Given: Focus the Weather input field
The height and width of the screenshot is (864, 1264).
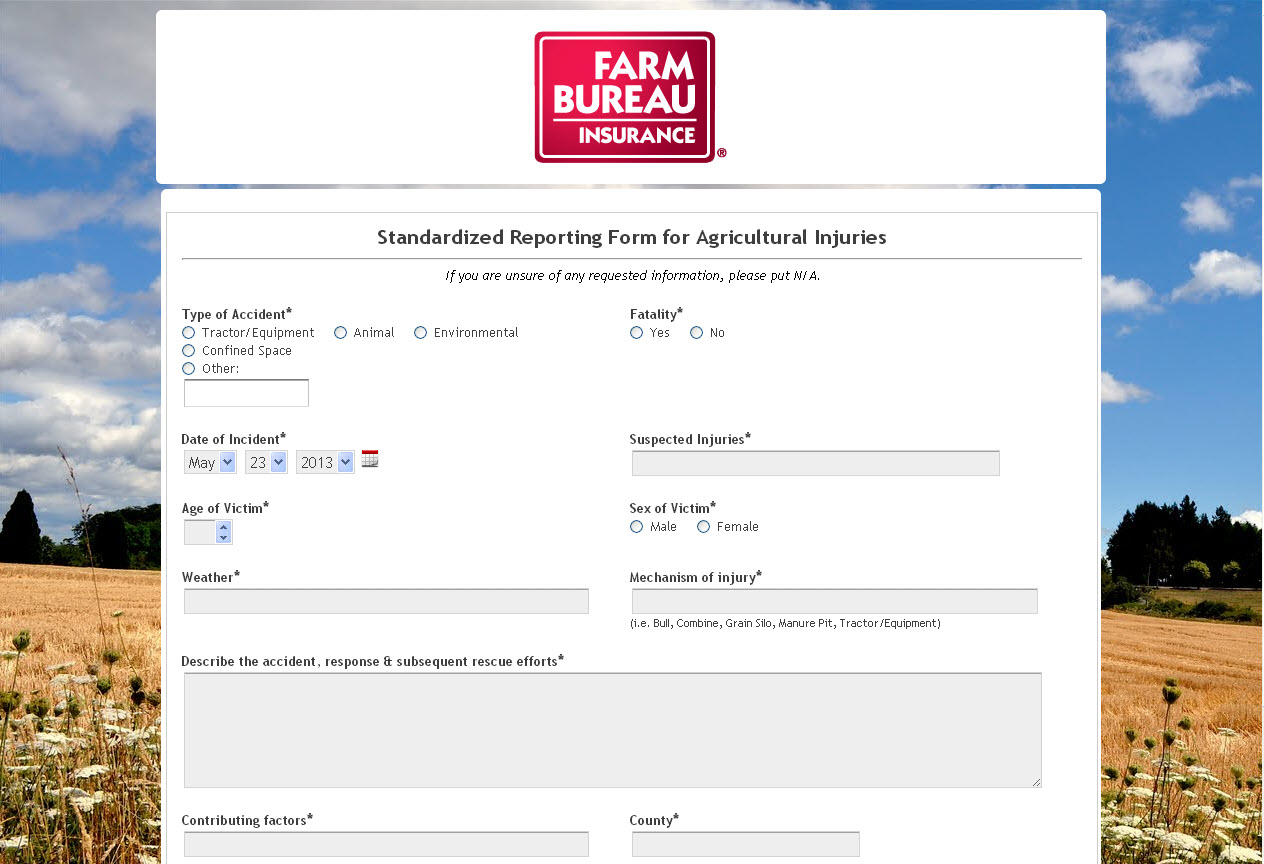Looking at the screenshot, I should point(386,601).
